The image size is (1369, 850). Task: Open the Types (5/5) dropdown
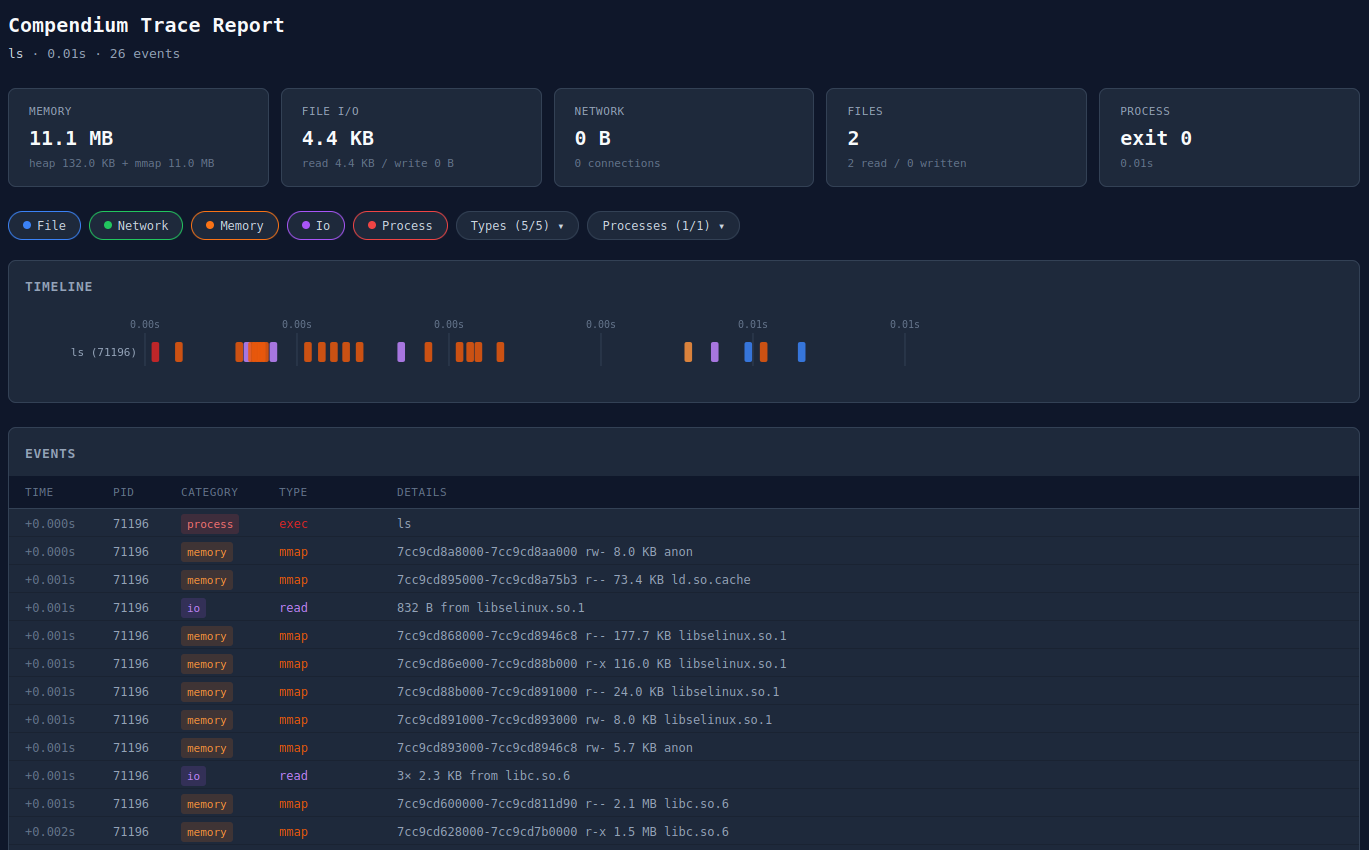516,226
